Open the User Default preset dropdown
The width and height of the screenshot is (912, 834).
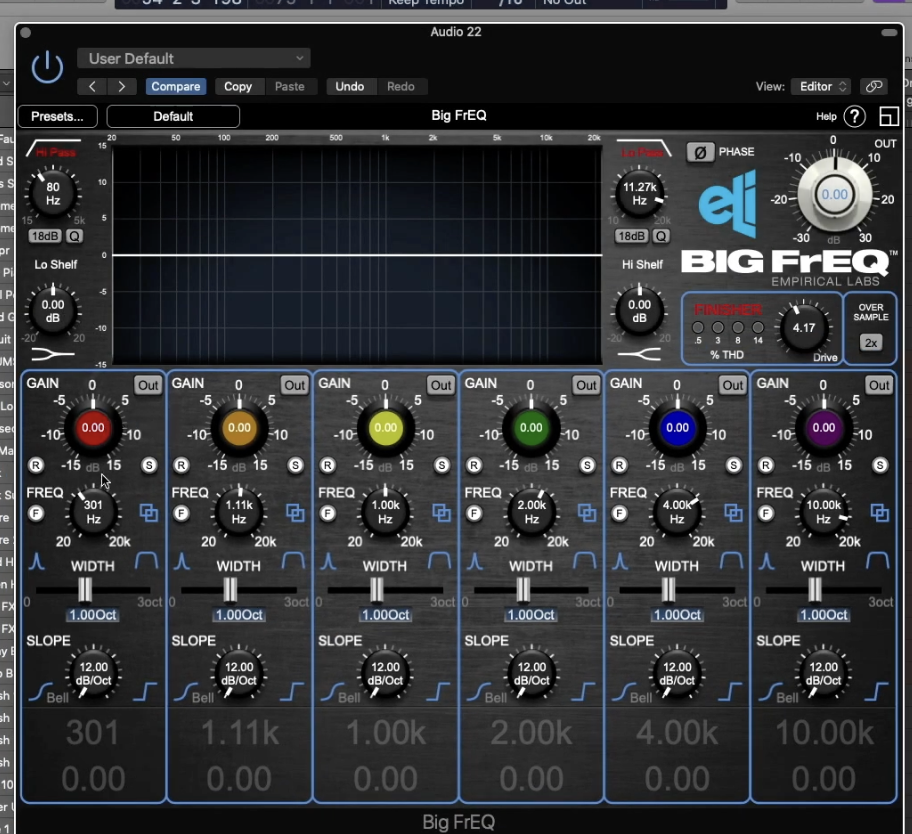point(194,58)
